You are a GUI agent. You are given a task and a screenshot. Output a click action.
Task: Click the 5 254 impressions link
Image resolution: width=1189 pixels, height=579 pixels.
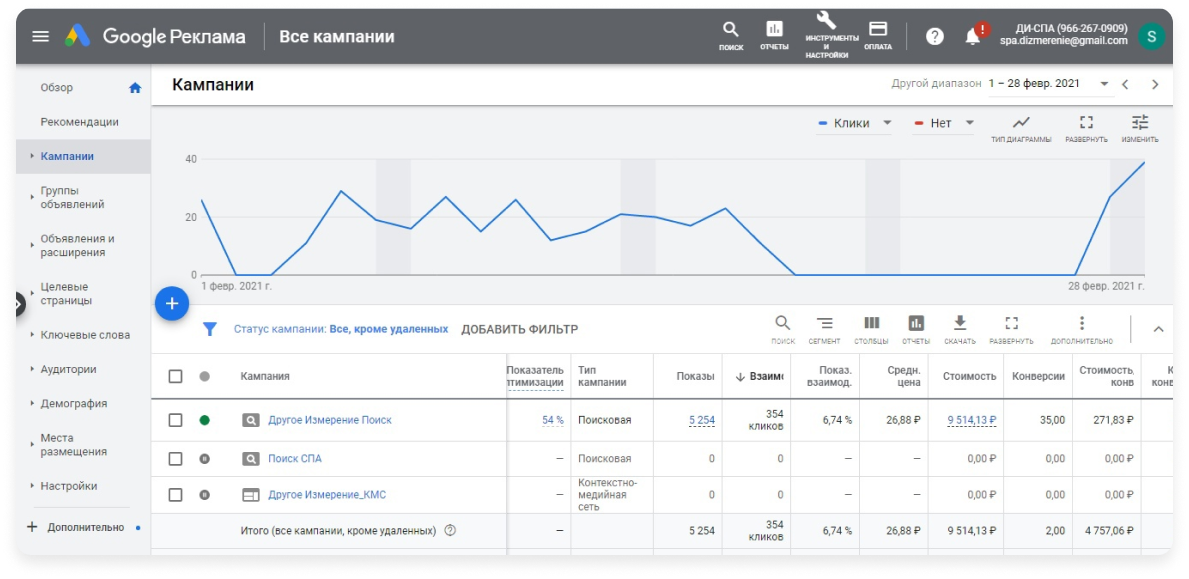point(701,420)
